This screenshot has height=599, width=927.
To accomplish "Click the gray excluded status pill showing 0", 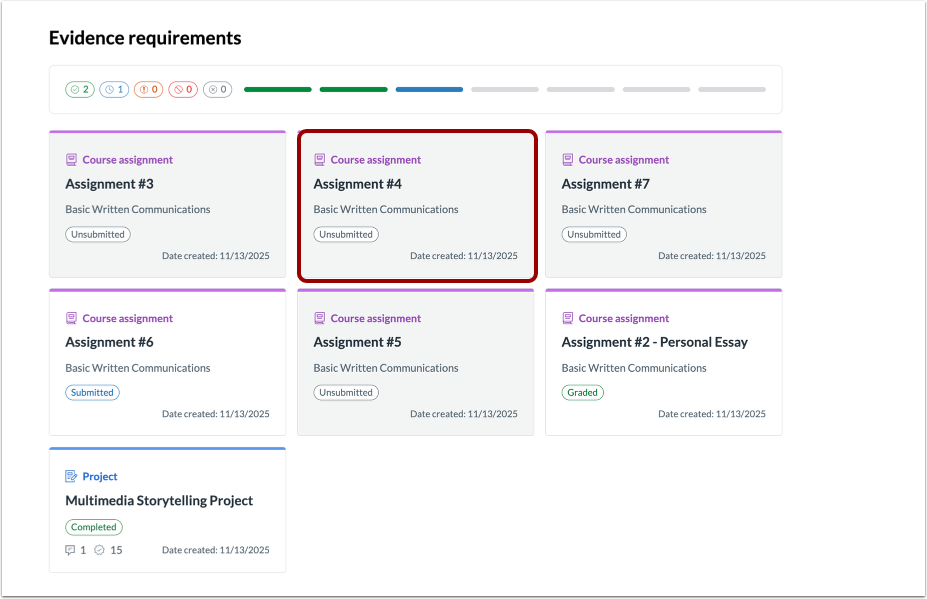I will tap(216, 89).
